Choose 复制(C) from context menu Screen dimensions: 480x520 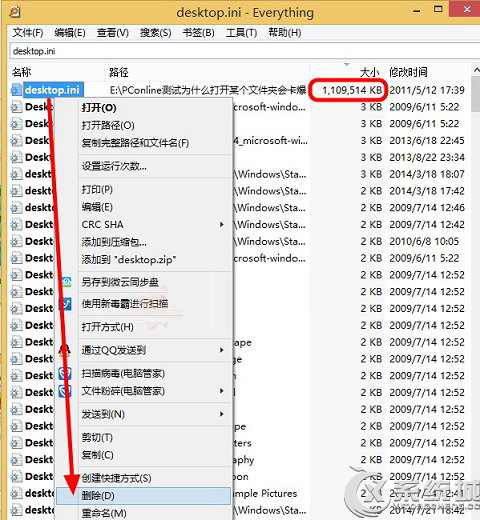coord(97,455)
